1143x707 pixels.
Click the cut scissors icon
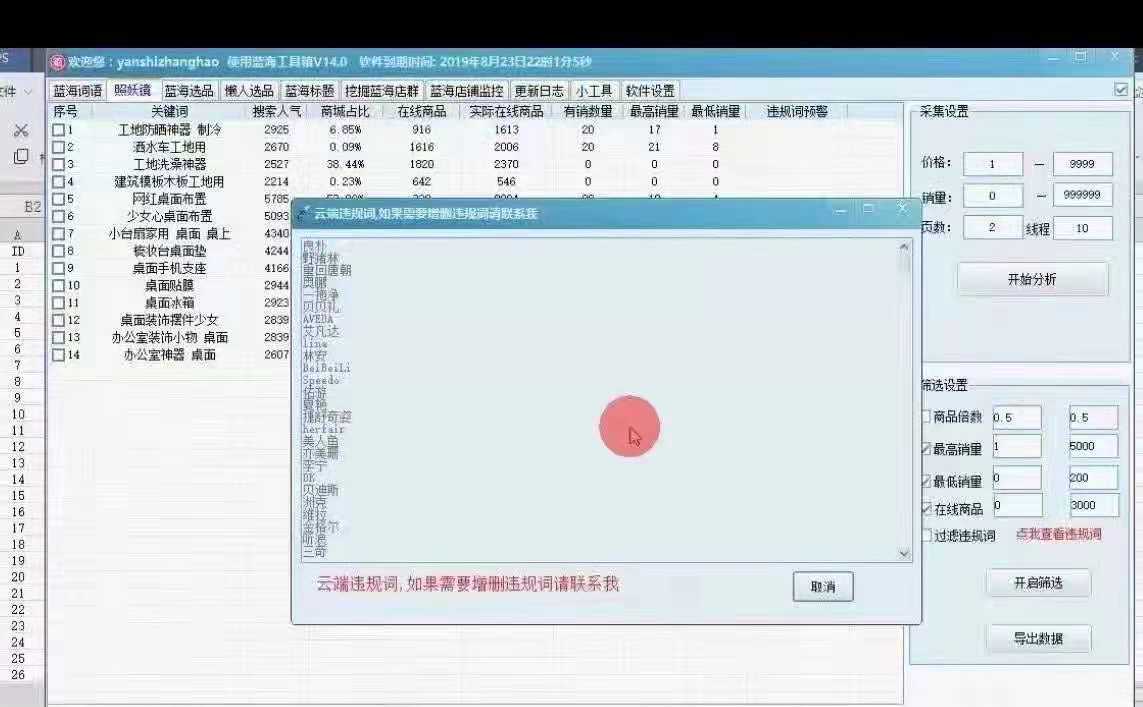point(21,130)
